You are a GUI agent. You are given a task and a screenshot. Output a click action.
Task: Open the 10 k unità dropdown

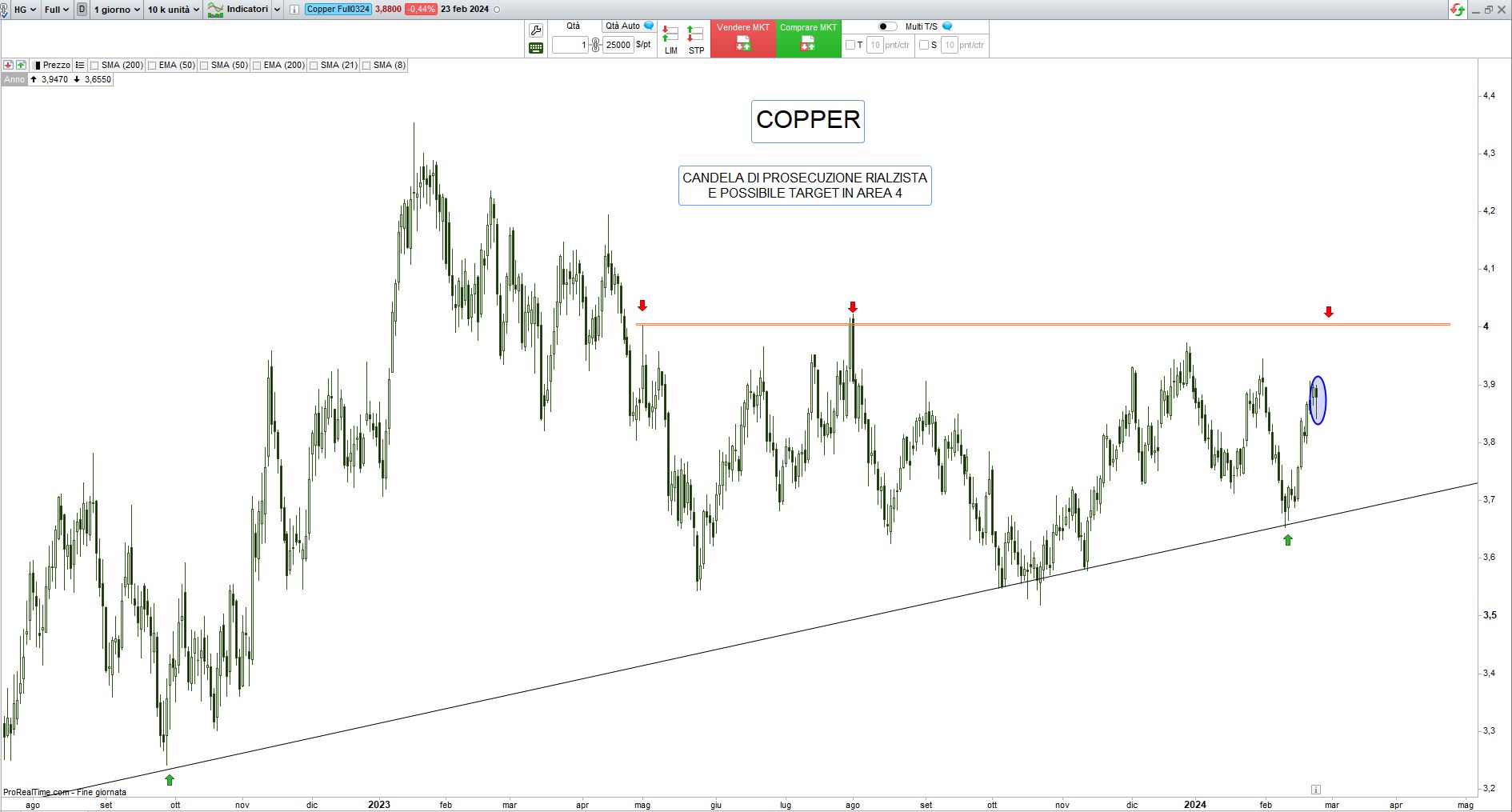coord(173,10)
